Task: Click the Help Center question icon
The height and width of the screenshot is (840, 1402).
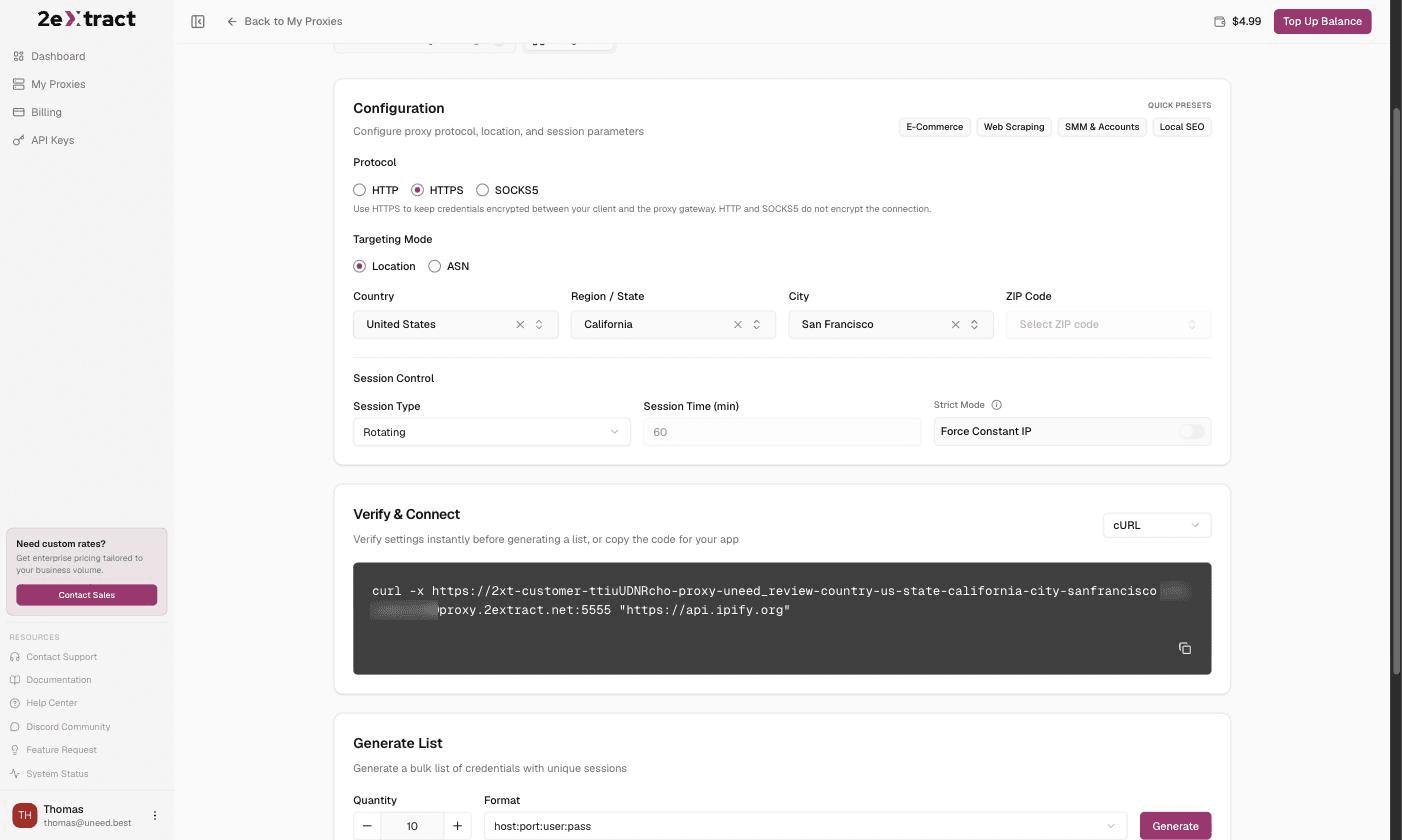Action: [x=15, y=703]
